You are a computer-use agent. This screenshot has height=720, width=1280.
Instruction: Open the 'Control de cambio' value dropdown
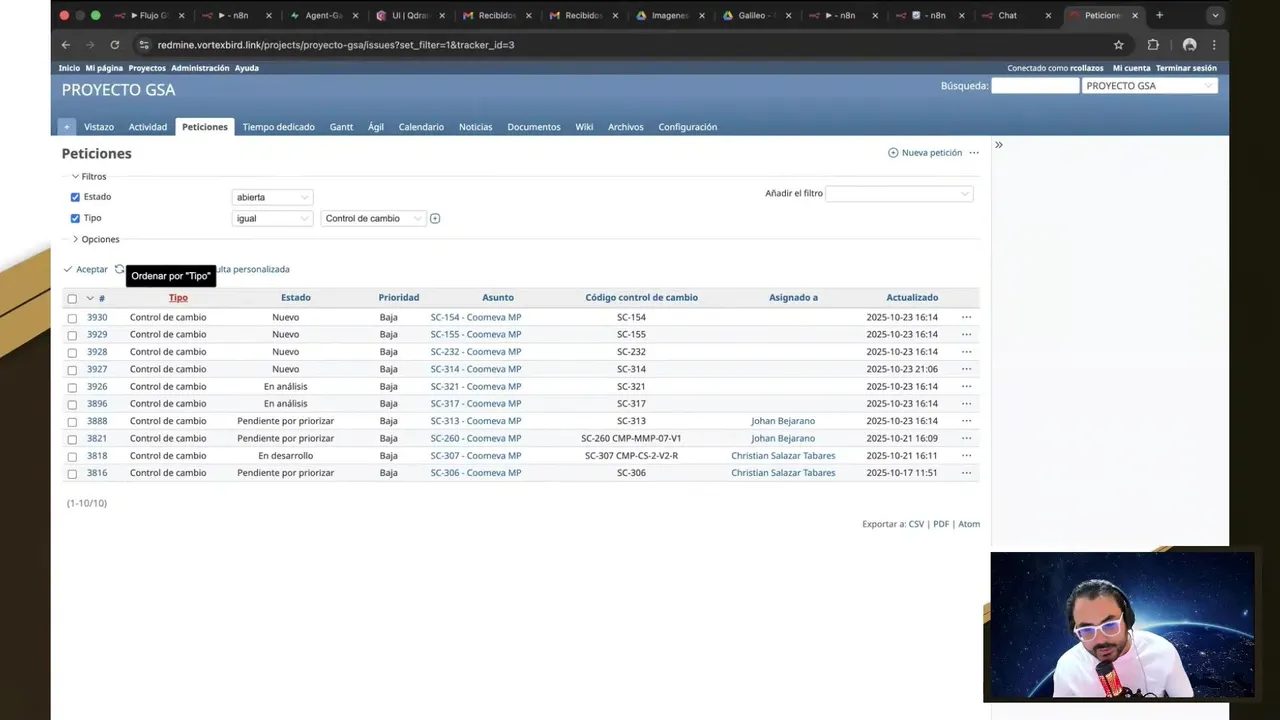[373, 218]
